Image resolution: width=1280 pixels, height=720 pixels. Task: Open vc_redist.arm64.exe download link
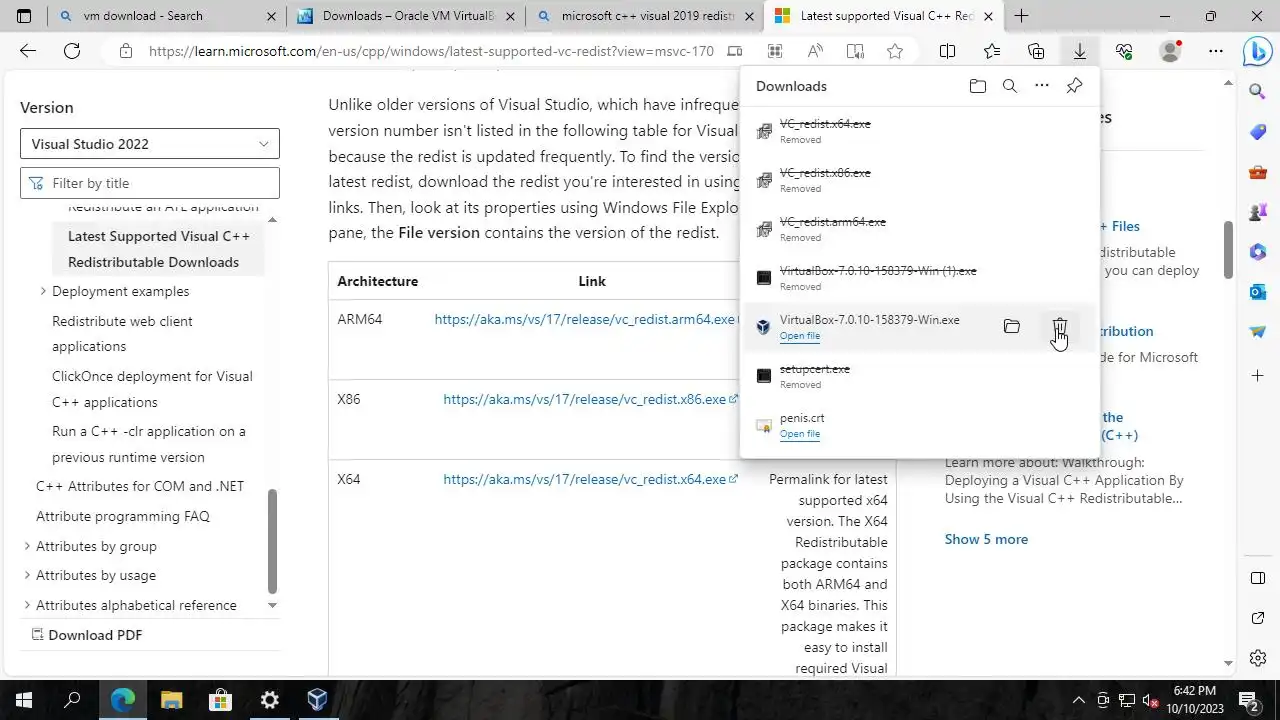[x=585, y=319]
